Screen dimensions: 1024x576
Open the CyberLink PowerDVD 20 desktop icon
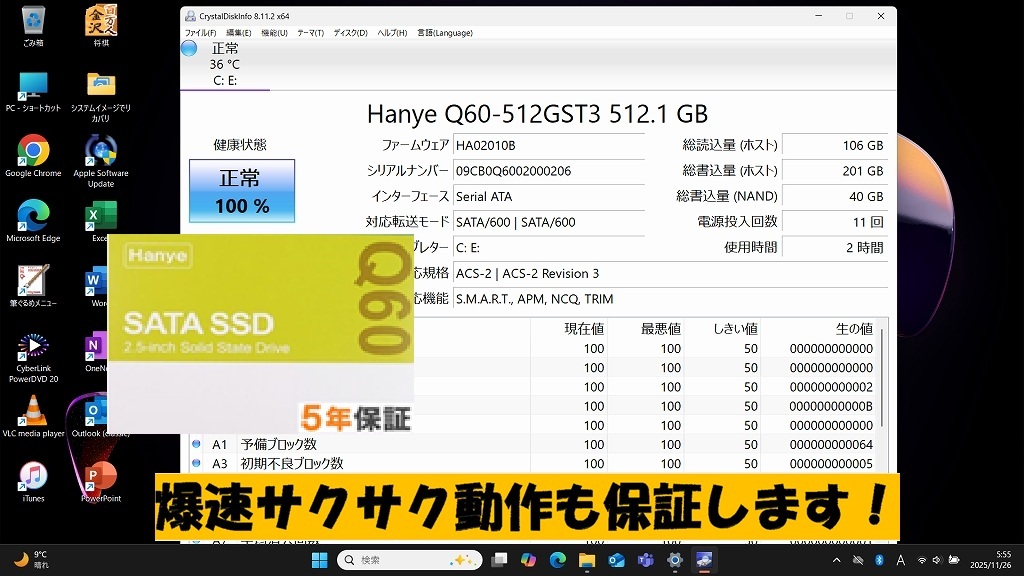point(33,358)
